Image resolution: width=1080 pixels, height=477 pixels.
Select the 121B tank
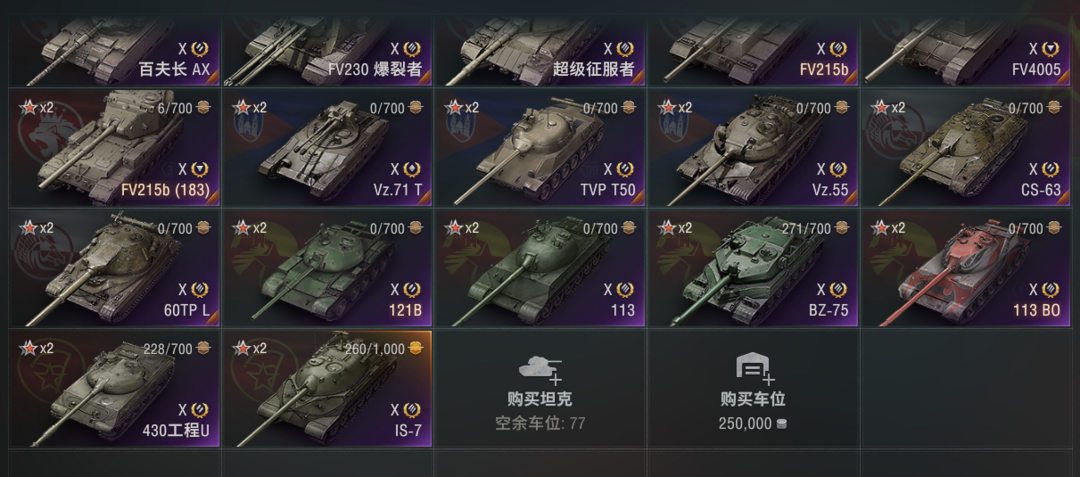click(x=327, y=268)
